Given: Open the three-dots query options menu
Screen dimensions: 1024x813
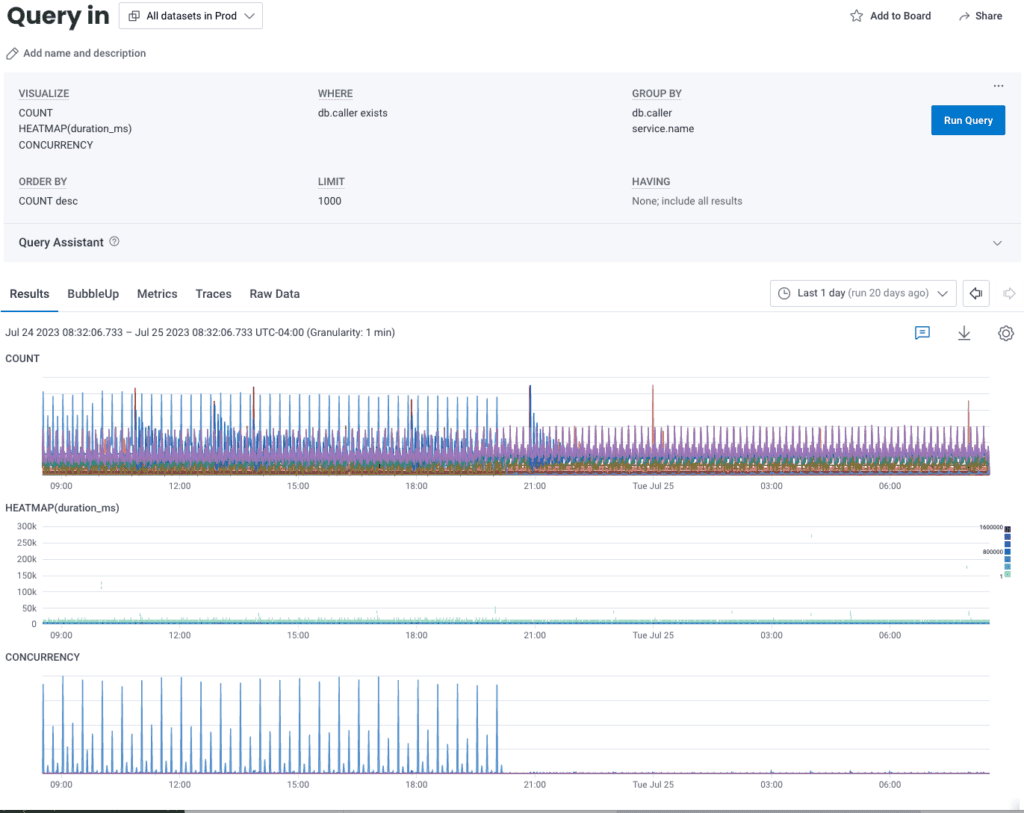Looking at the screenshot, I should coord(998,87).
